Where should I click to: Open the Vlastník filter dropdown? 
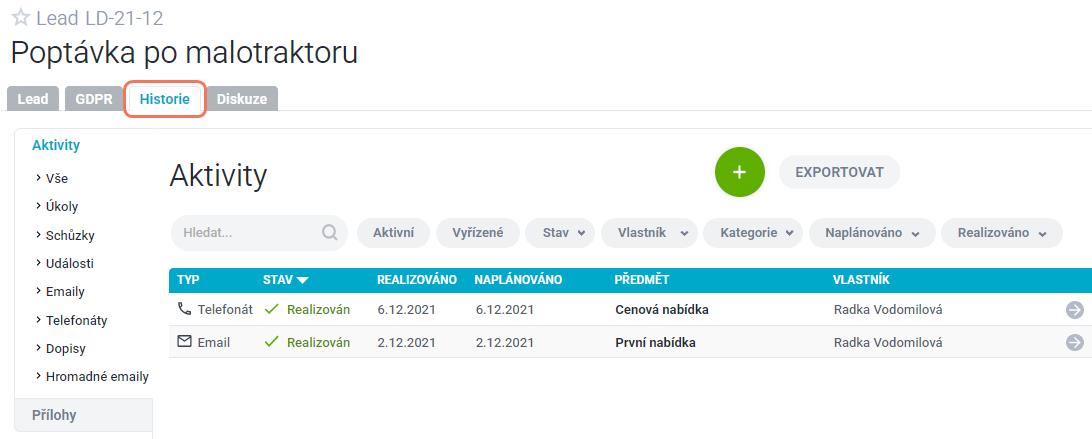[649, 233]
